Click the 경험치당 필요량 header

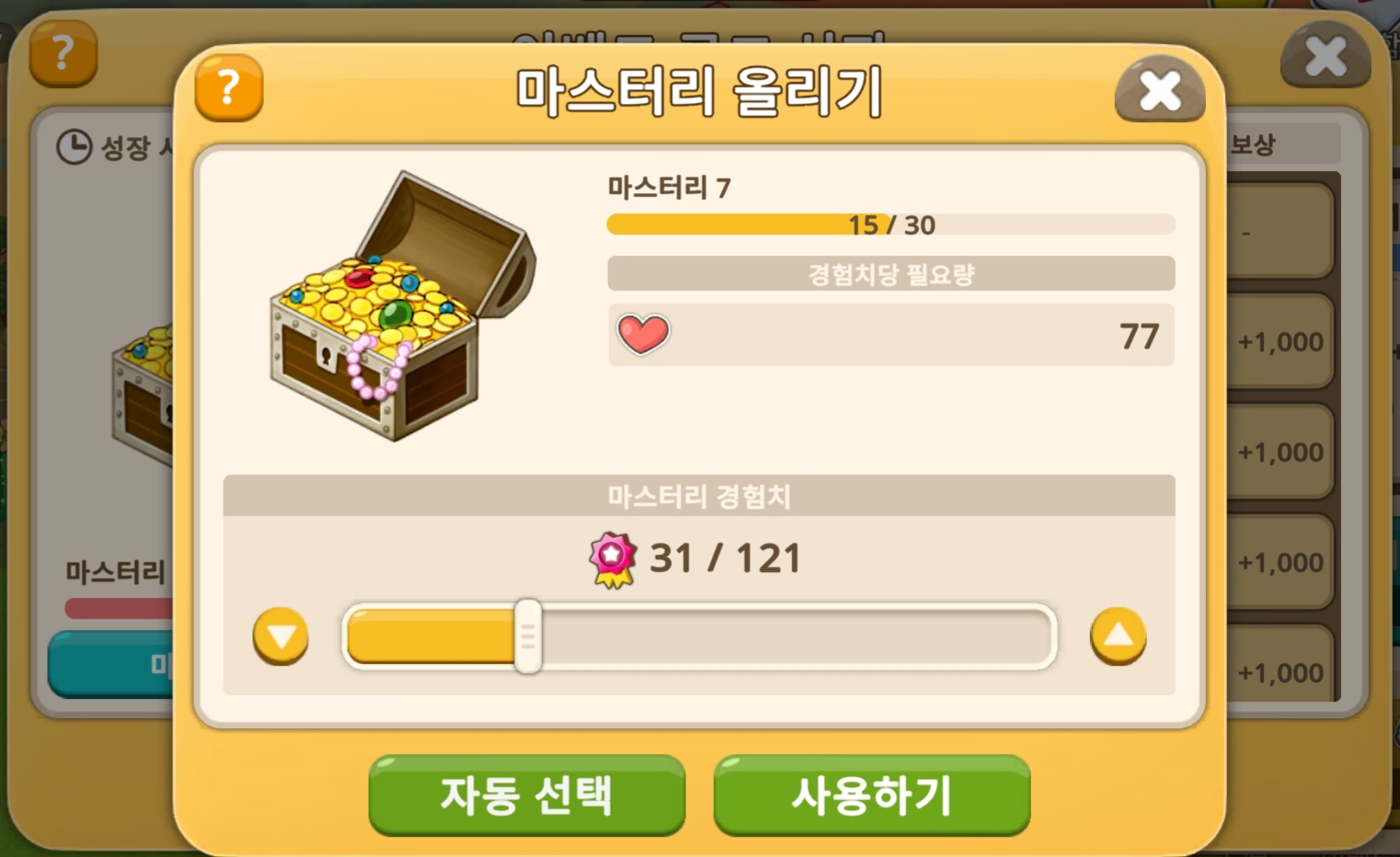(890, 274)
